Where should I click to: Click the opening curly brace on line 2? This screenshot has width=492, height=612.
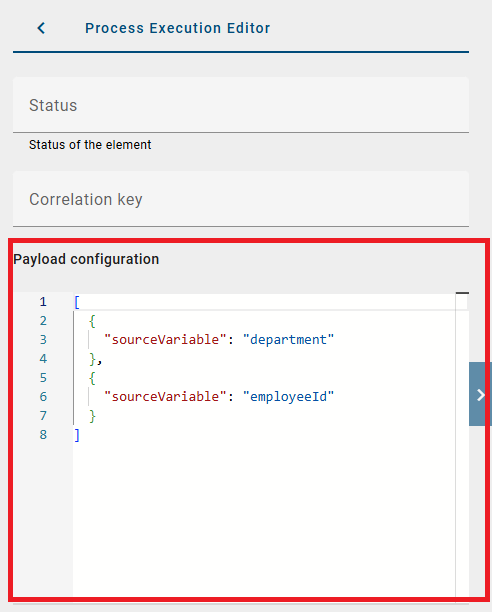point(92,321)
